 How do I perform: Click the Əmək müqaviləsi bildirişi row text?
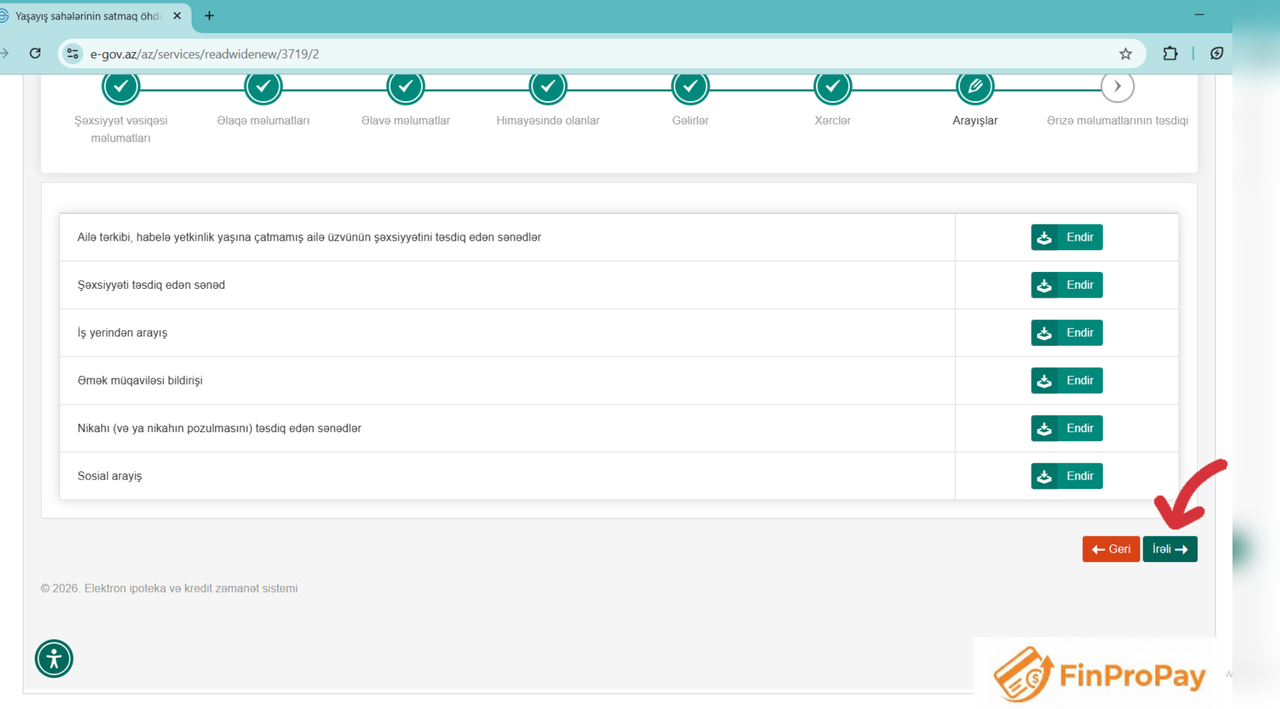(140, 380)
